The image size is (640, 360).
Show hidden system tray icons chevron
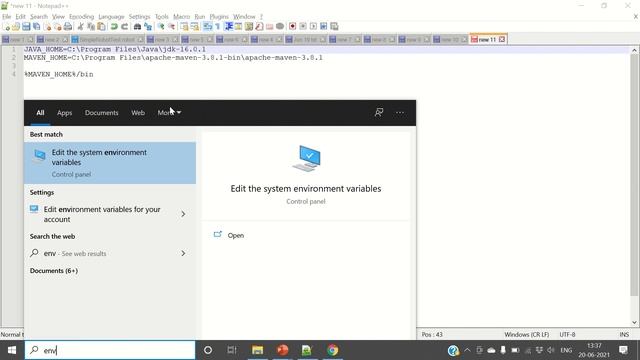467,350
